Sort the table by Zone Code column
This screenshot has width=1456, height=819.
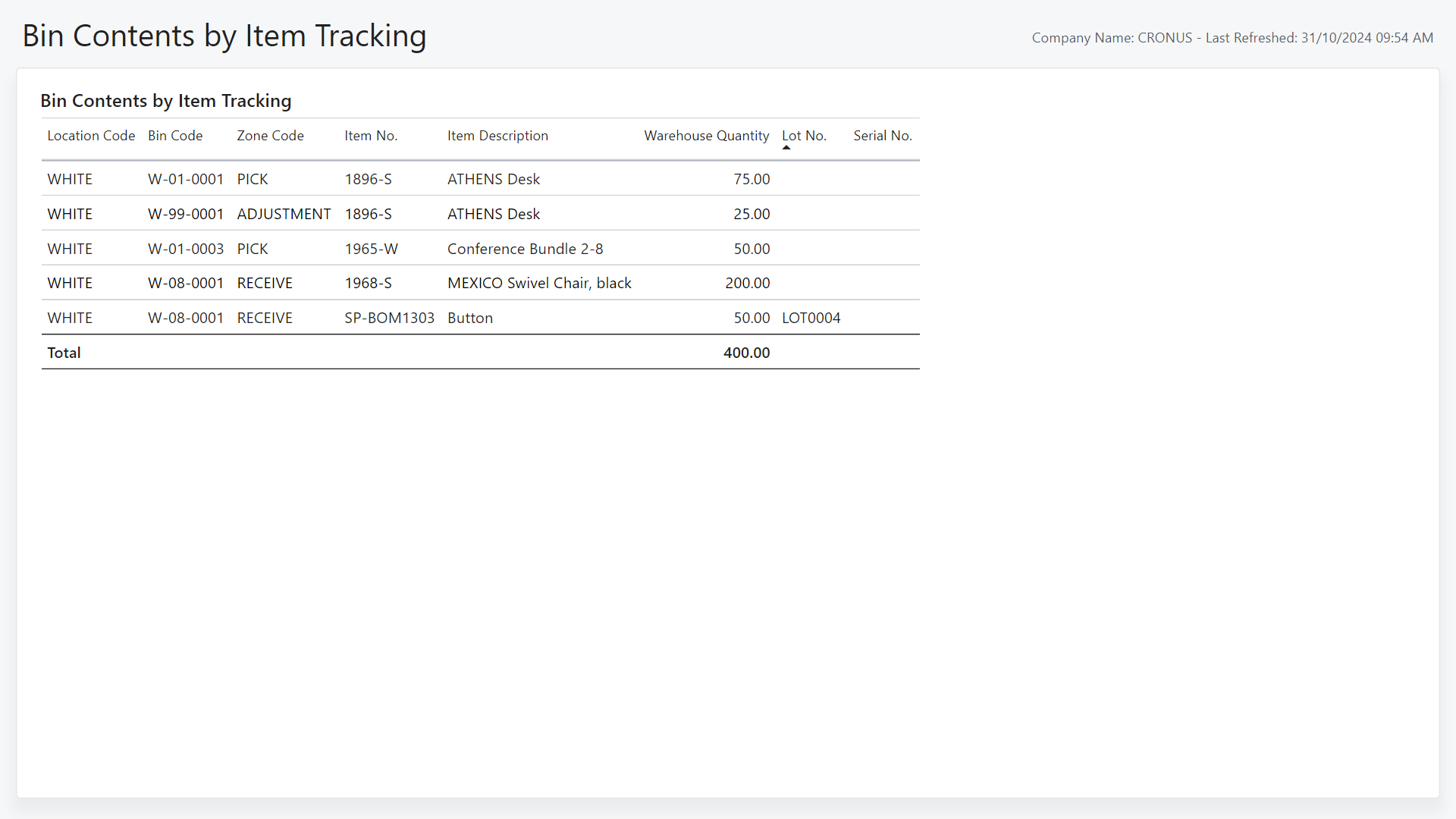point(269,136)
